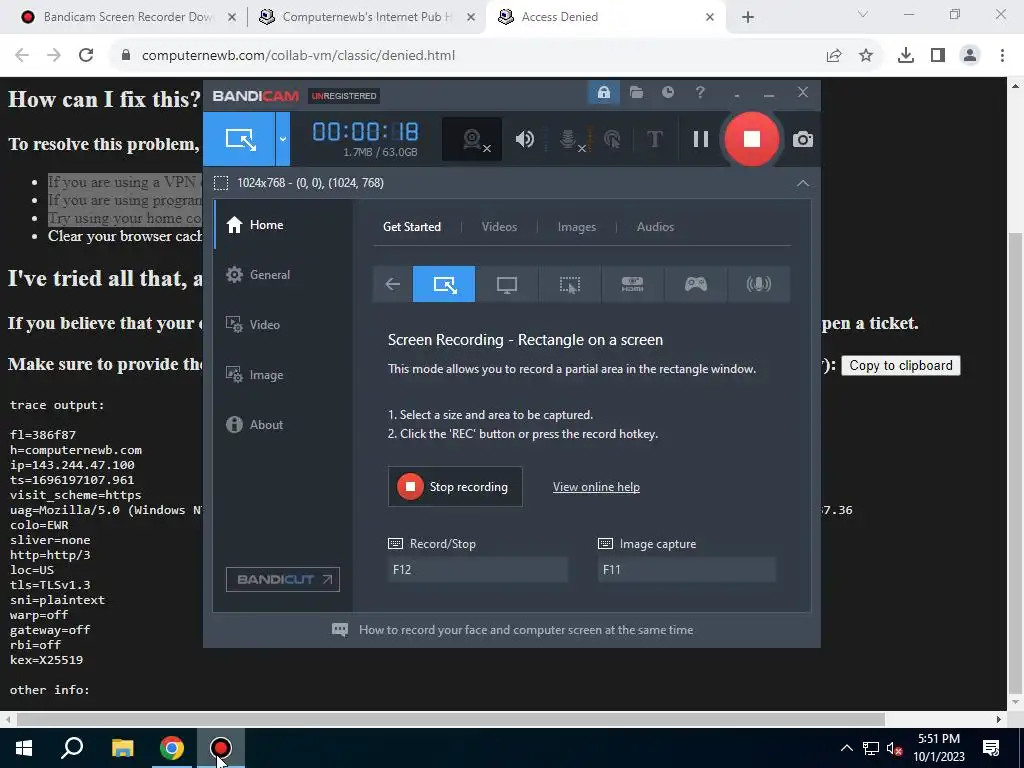This screenshot has width=1024, height=768.
Task: Toggle the microphone icon in Bandicam toolbar
Action: tap(569, 139)
